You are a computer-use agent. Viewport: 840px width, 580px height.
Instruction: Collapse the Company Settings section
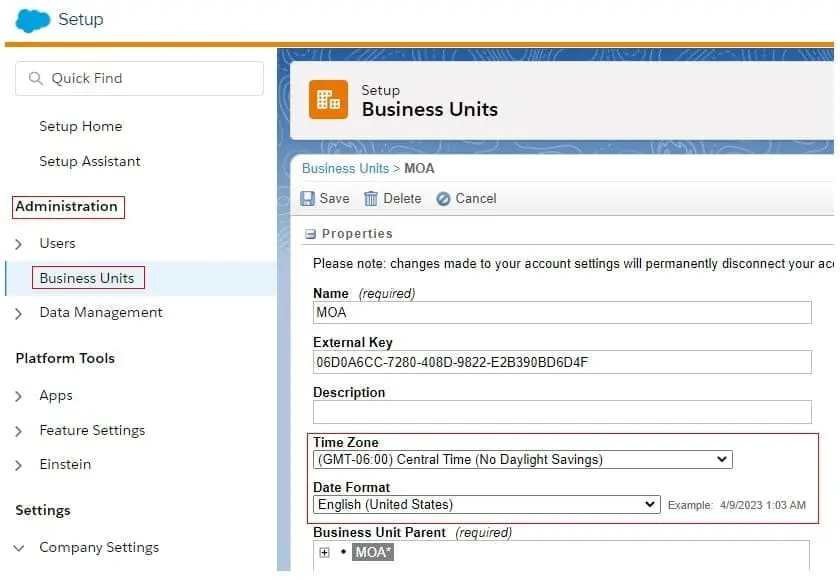pyautogui.click(x=19, y=548)
